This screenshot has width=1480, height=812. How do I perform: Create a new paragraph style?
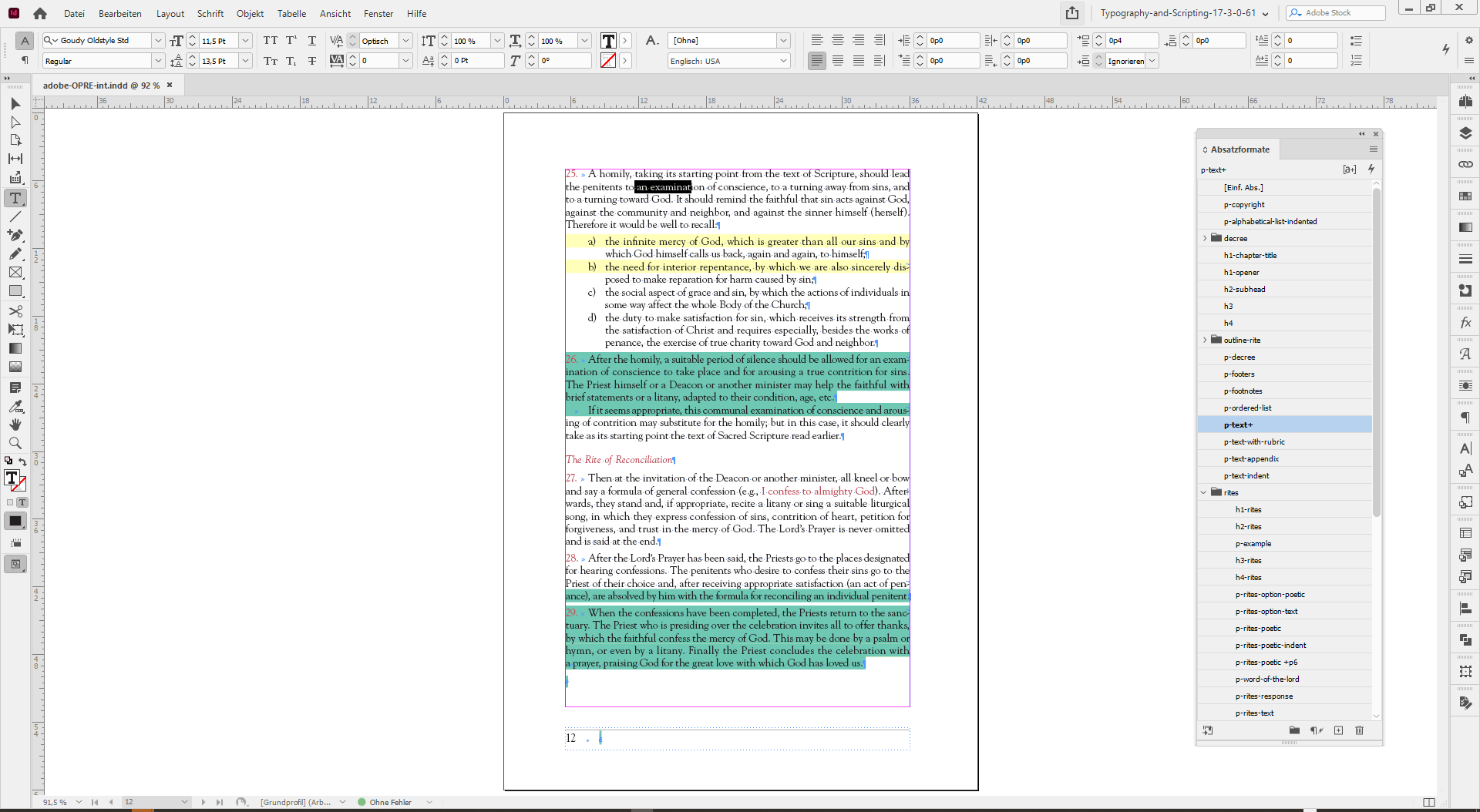[1337, 730]
